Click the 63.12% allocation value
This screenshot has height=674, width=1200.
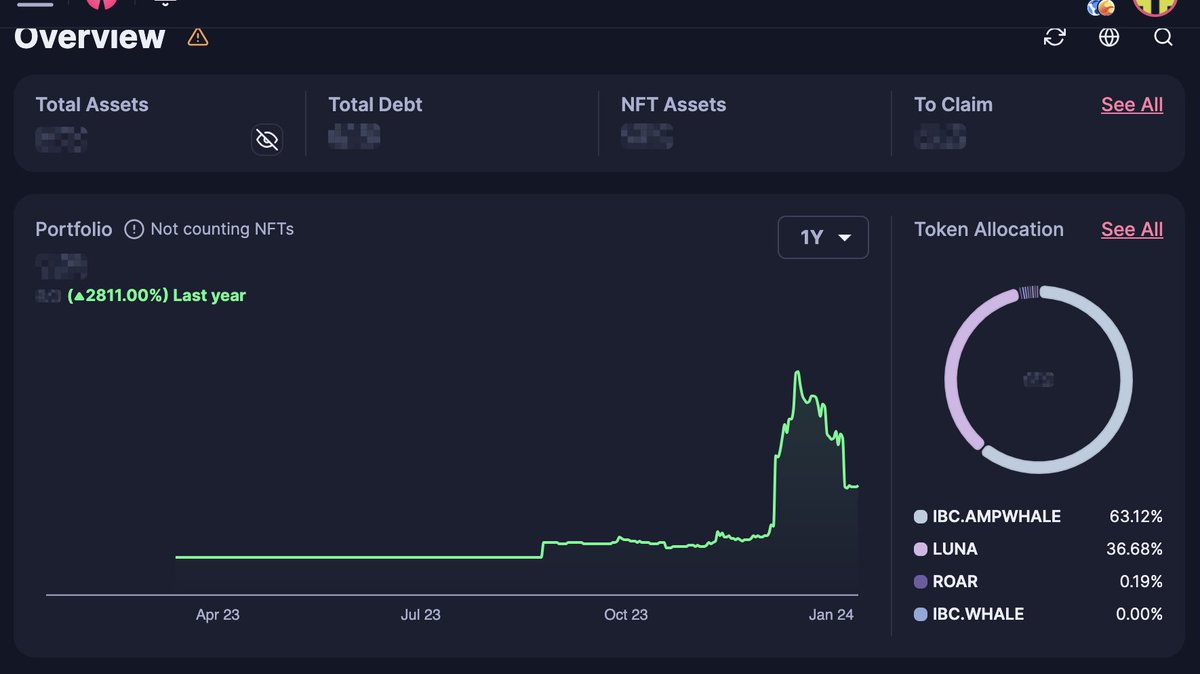coord(1136,517)
